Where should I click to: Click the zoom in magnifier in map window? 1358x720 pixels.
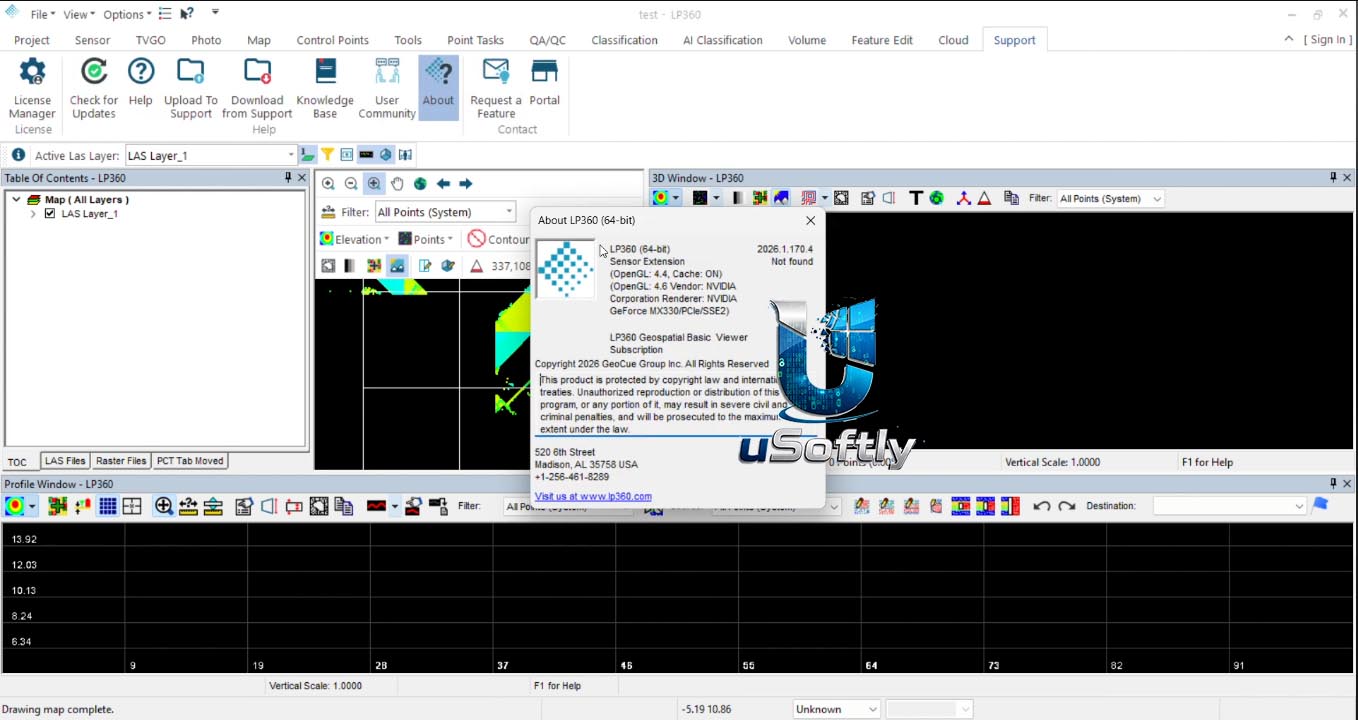[328, 184]
